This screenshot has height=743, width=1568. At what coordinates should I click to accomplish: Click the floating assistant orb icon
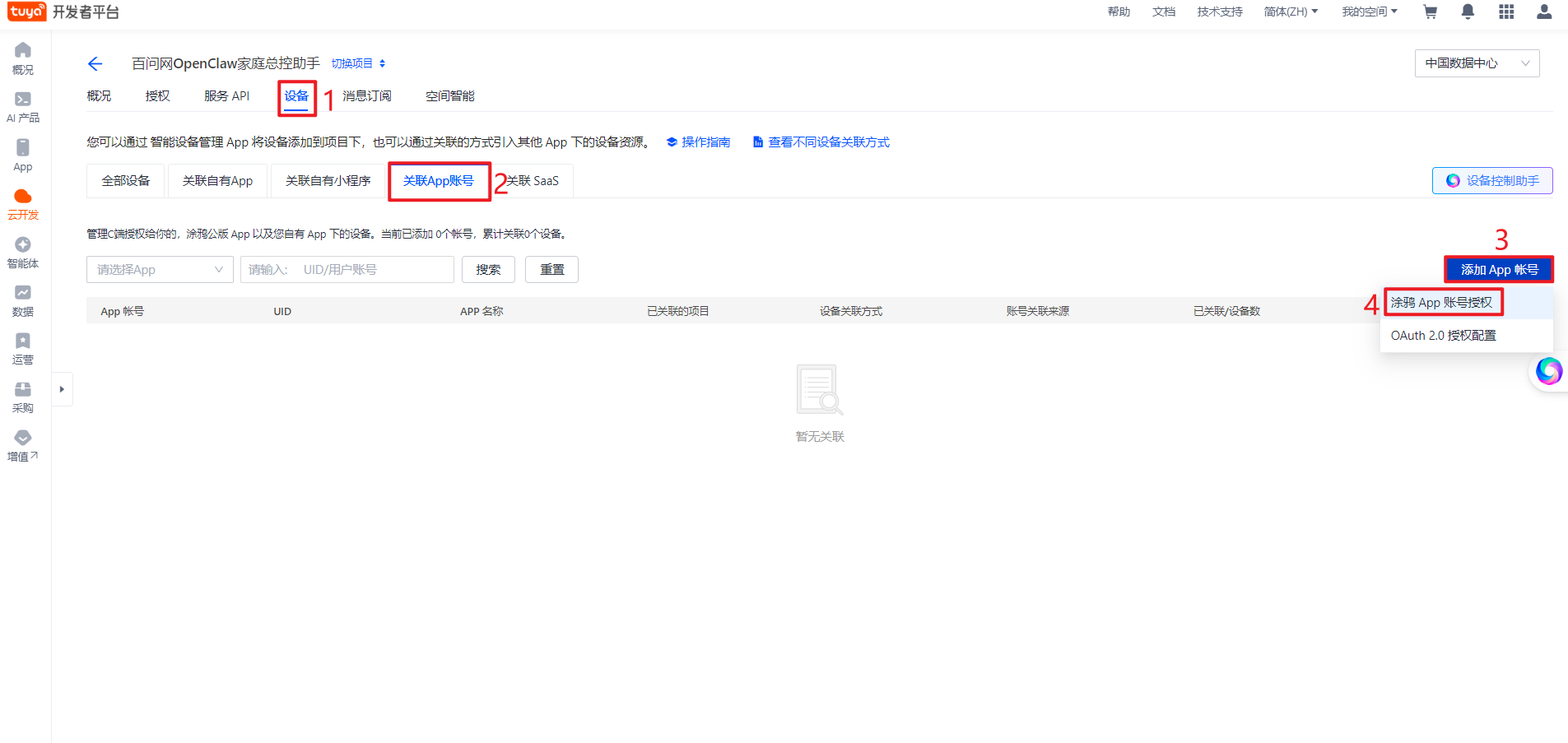point(1548,371)
